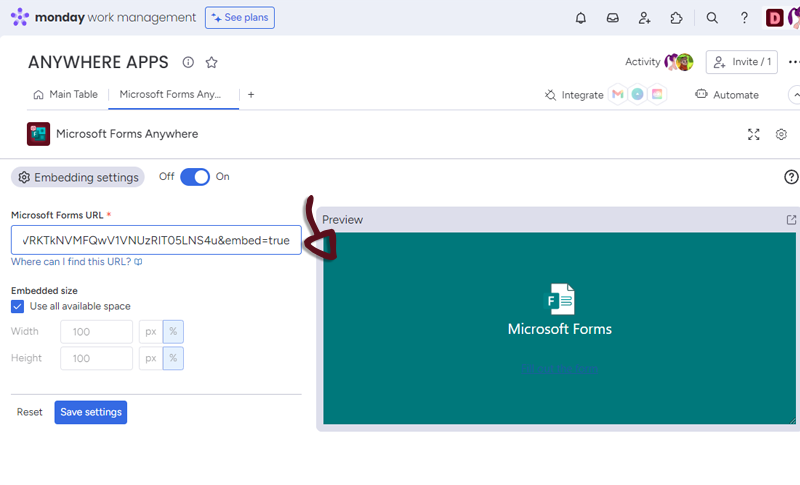Add a new board view tab
Viewport: 800px width, 485px height.
(251, 95)
